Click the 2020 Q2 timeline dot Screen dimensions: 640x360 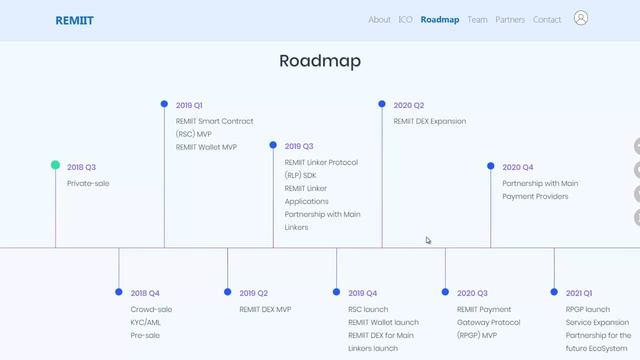(382, 104)
